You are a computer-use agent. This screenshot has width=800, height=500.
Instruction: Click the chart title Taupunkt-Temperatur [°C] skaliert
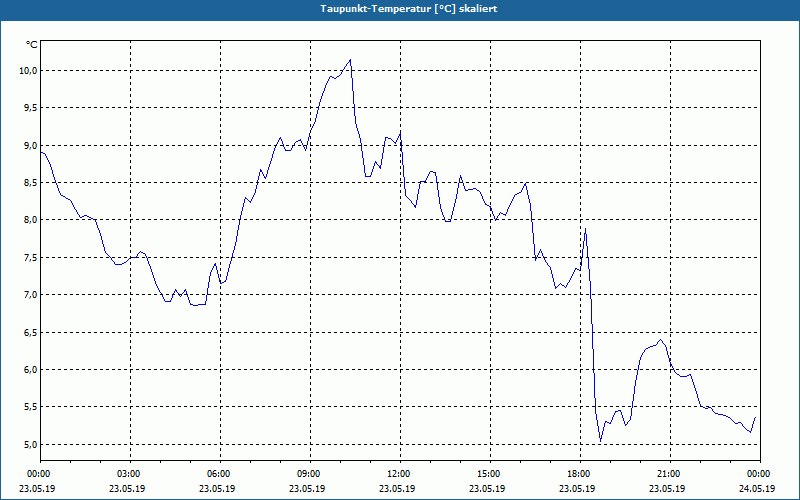click(409, 9)
